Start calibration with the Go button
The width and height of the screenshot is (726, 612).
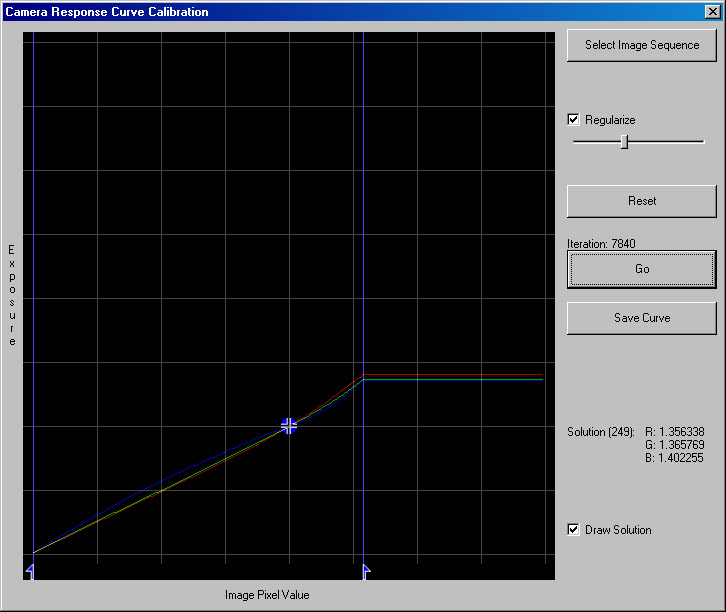(x=641, y=269)
